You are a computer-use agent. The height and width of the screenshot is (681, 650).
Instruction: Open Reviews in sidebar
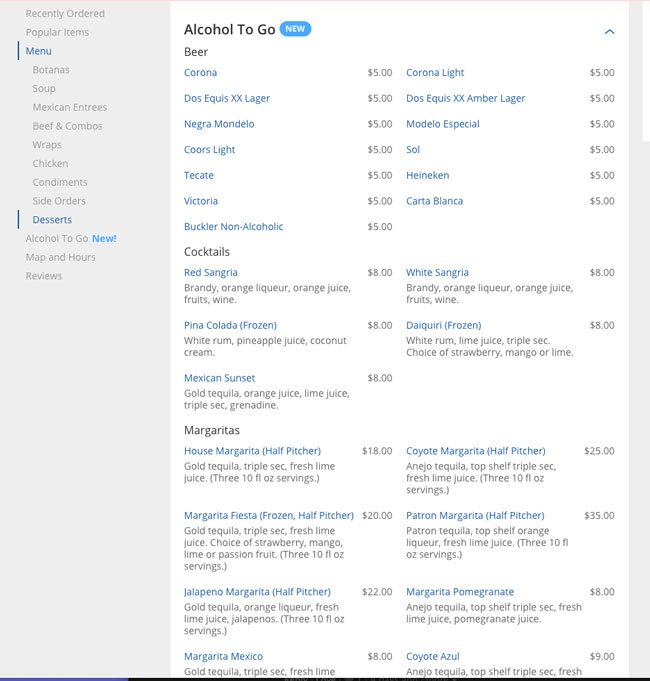click(44, 276)
